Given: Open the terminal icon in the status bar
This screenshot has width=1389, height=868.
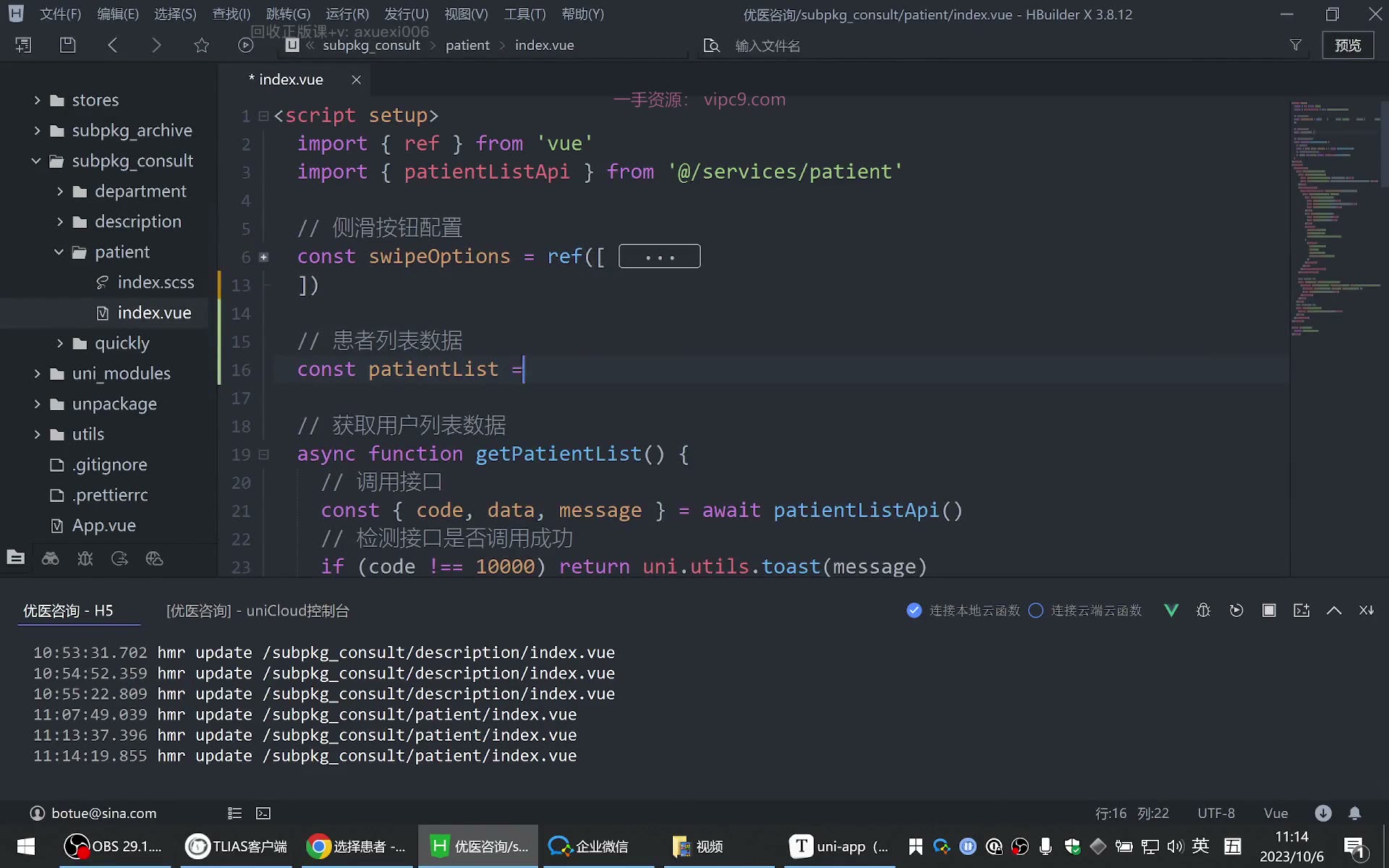Looking at the screenshot, I should (x=263, y=813).
